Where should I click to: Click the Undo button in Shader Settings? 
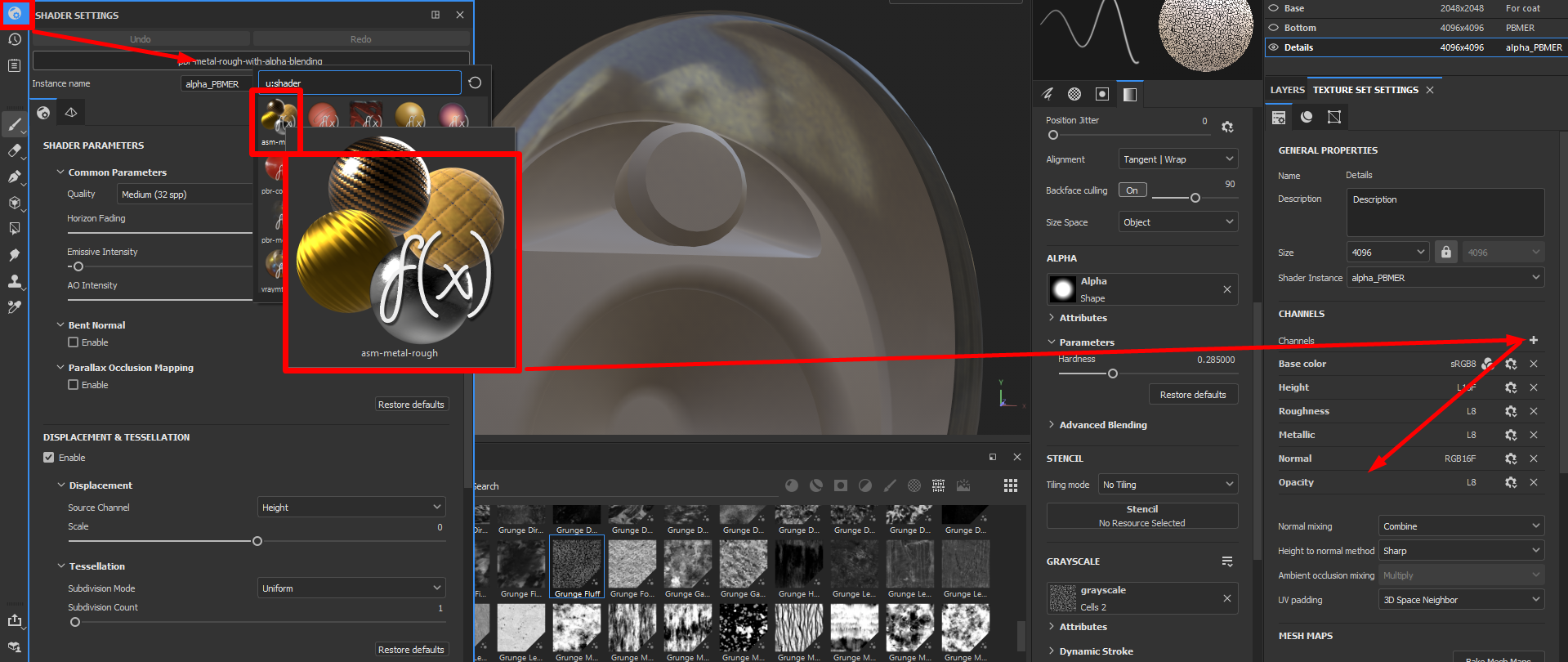click(x=141, y=39)
